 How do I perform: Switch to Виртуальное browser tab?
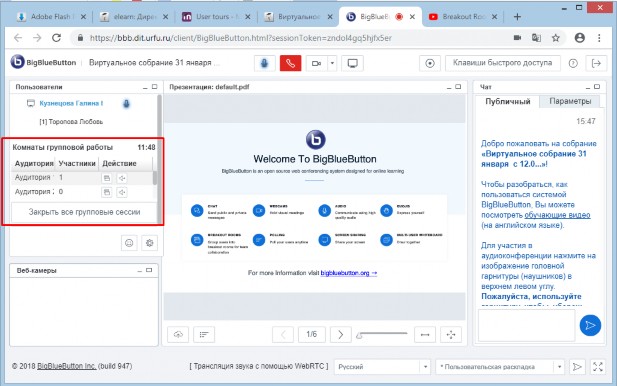coord(299,17)
